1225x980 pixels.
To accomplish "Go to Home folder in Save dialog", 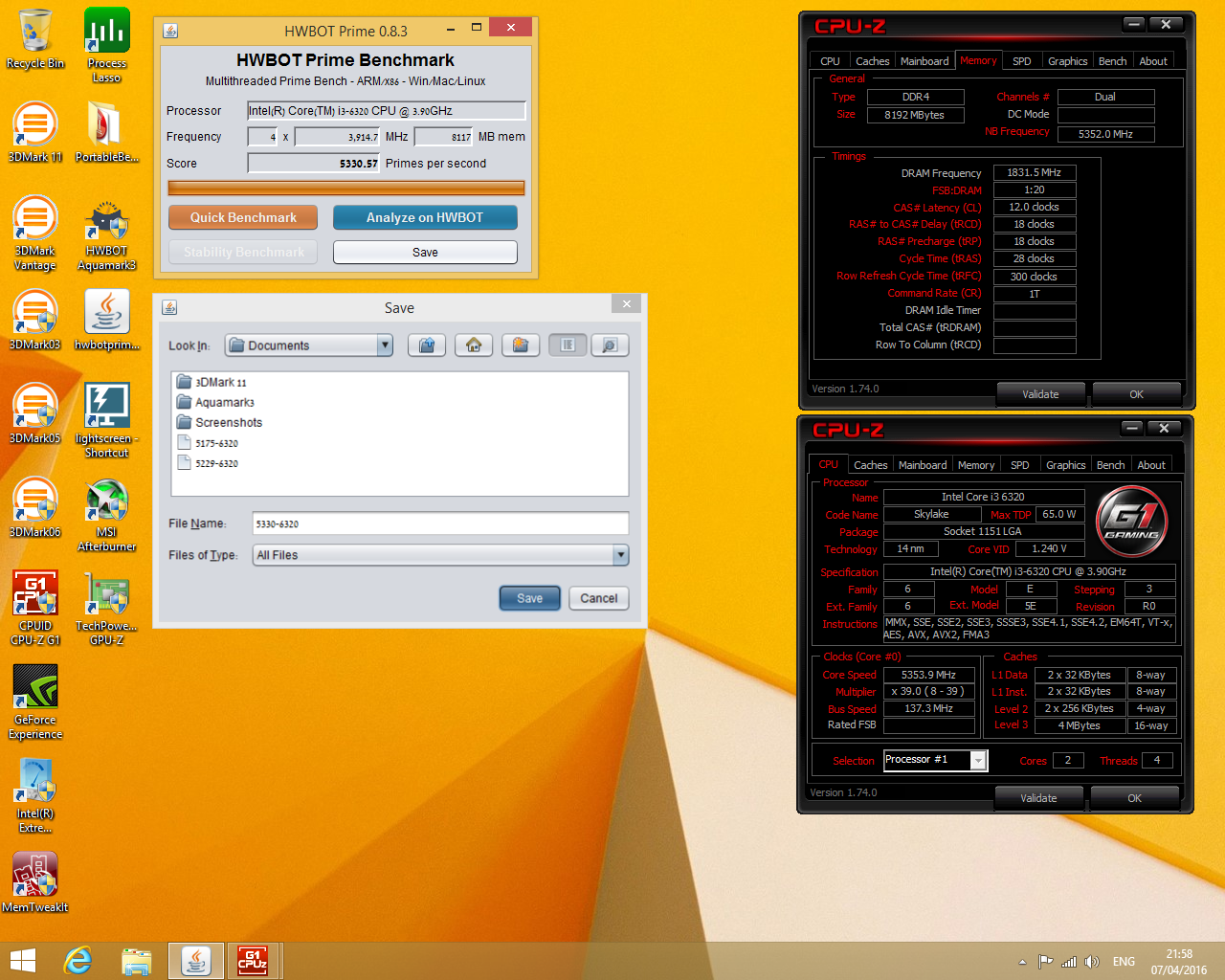I will 474,345.
